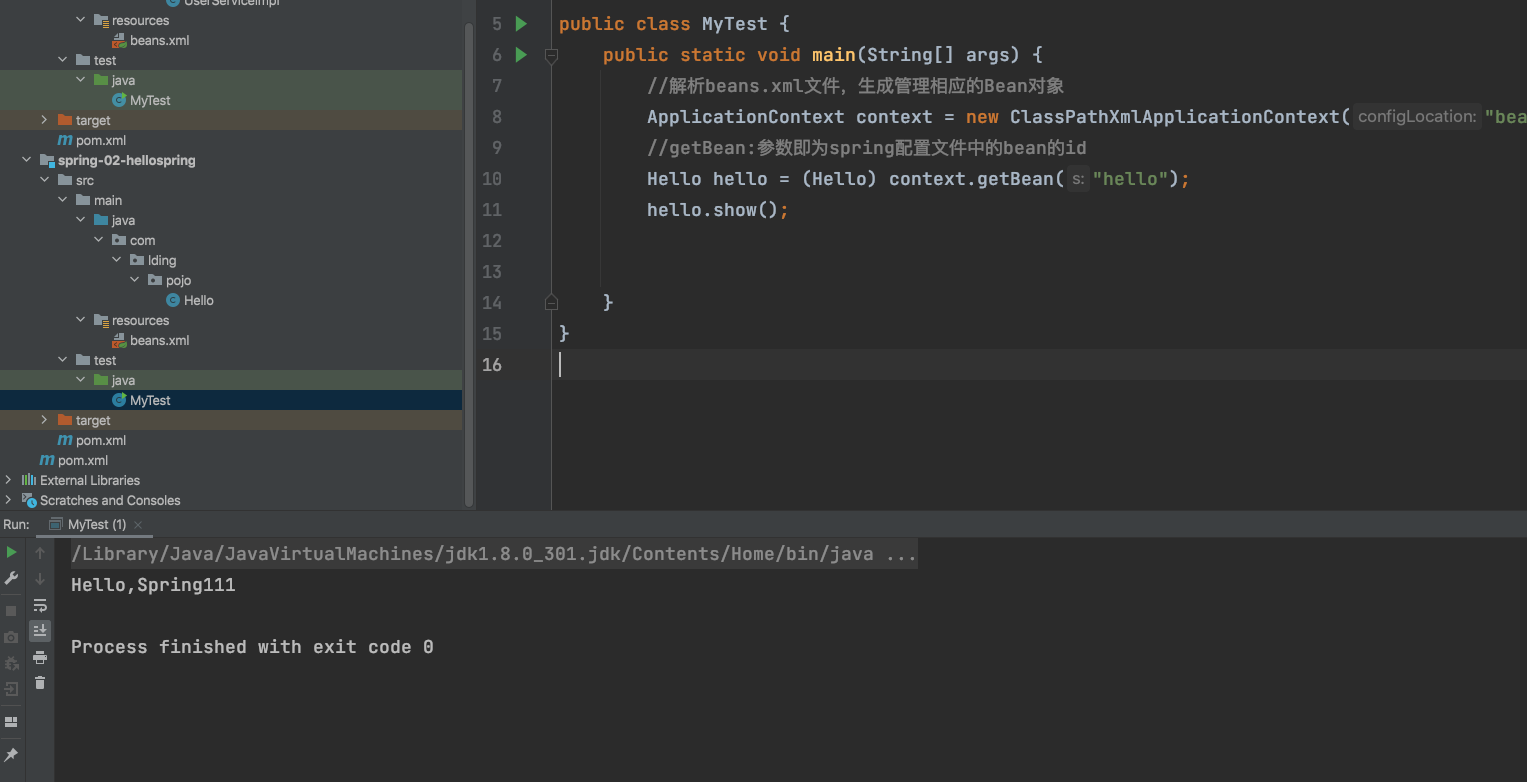Click Process finished with exit code 0
This screenshot has width=1527, height=782.
[252, 647]
